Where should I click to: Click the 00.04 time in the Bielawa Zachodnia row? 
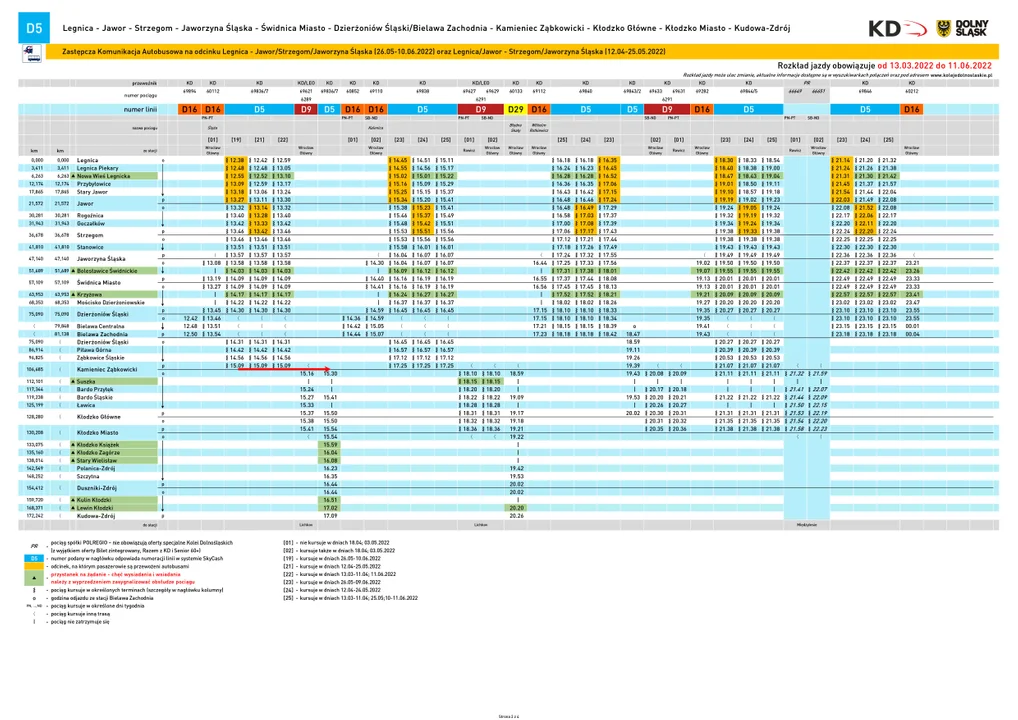912,334
